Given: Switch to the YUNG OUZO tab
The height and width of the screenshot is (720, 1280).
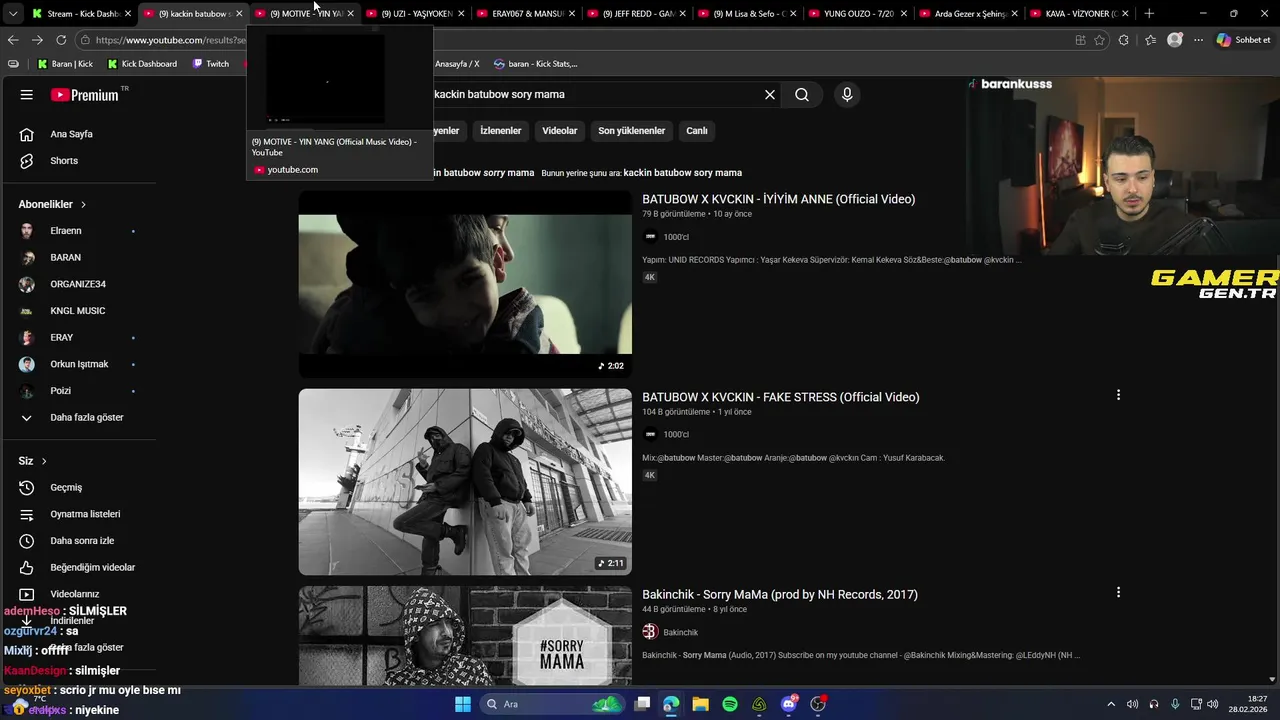Looking at the screenshot, I should pos(858,14).
